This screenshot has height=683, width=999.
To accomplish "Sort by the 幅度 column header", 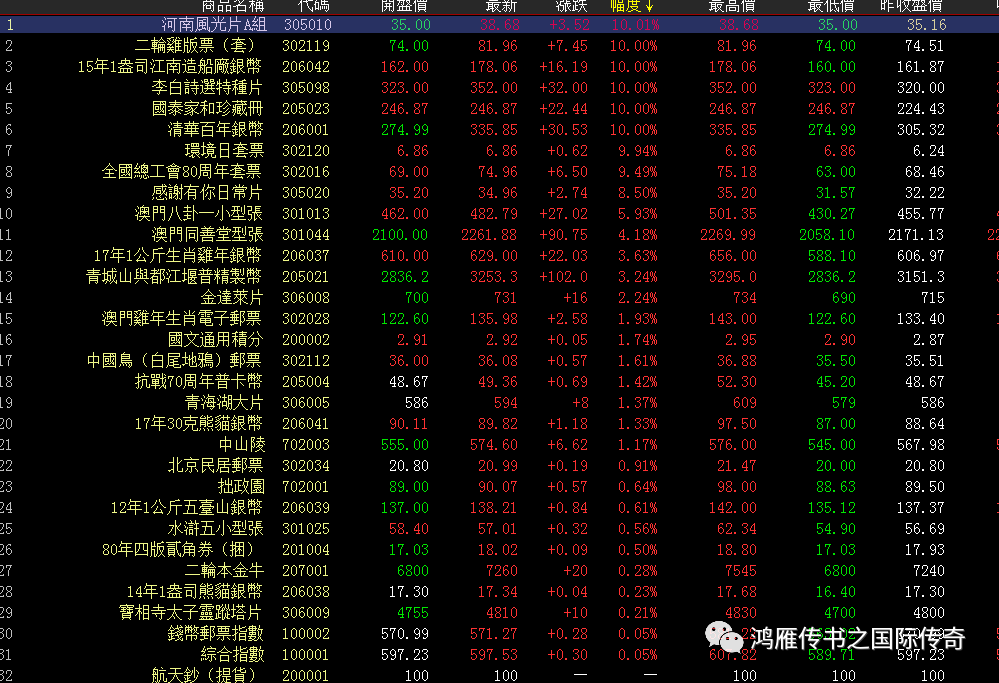I will [x=631, y=6].
